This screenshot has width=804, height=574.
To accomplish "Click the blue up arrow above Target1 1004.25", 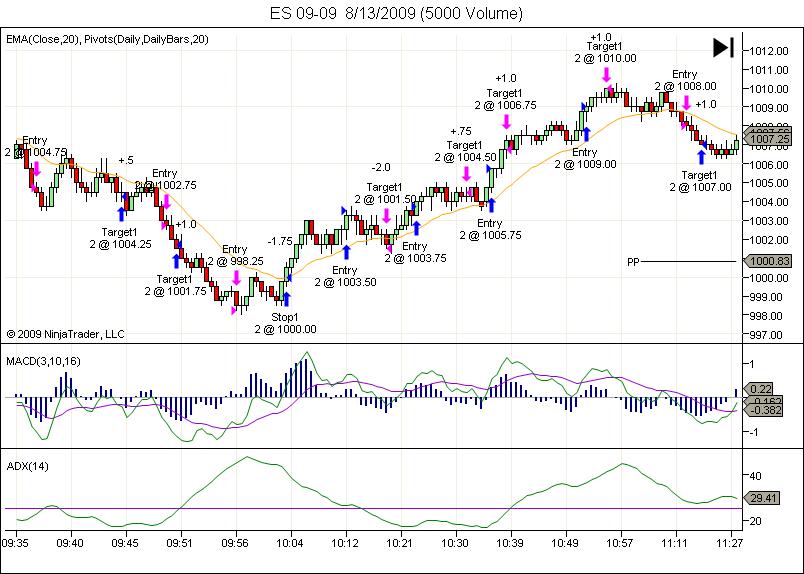I will point(122,214).
